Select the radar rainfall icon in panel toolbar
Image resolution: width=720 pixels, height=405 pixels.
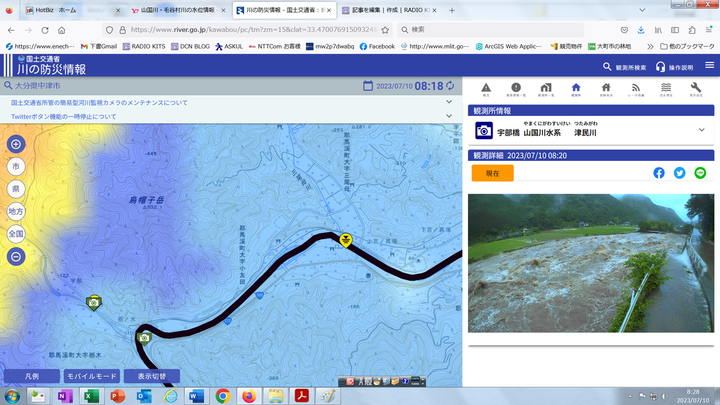click(636, 89)
